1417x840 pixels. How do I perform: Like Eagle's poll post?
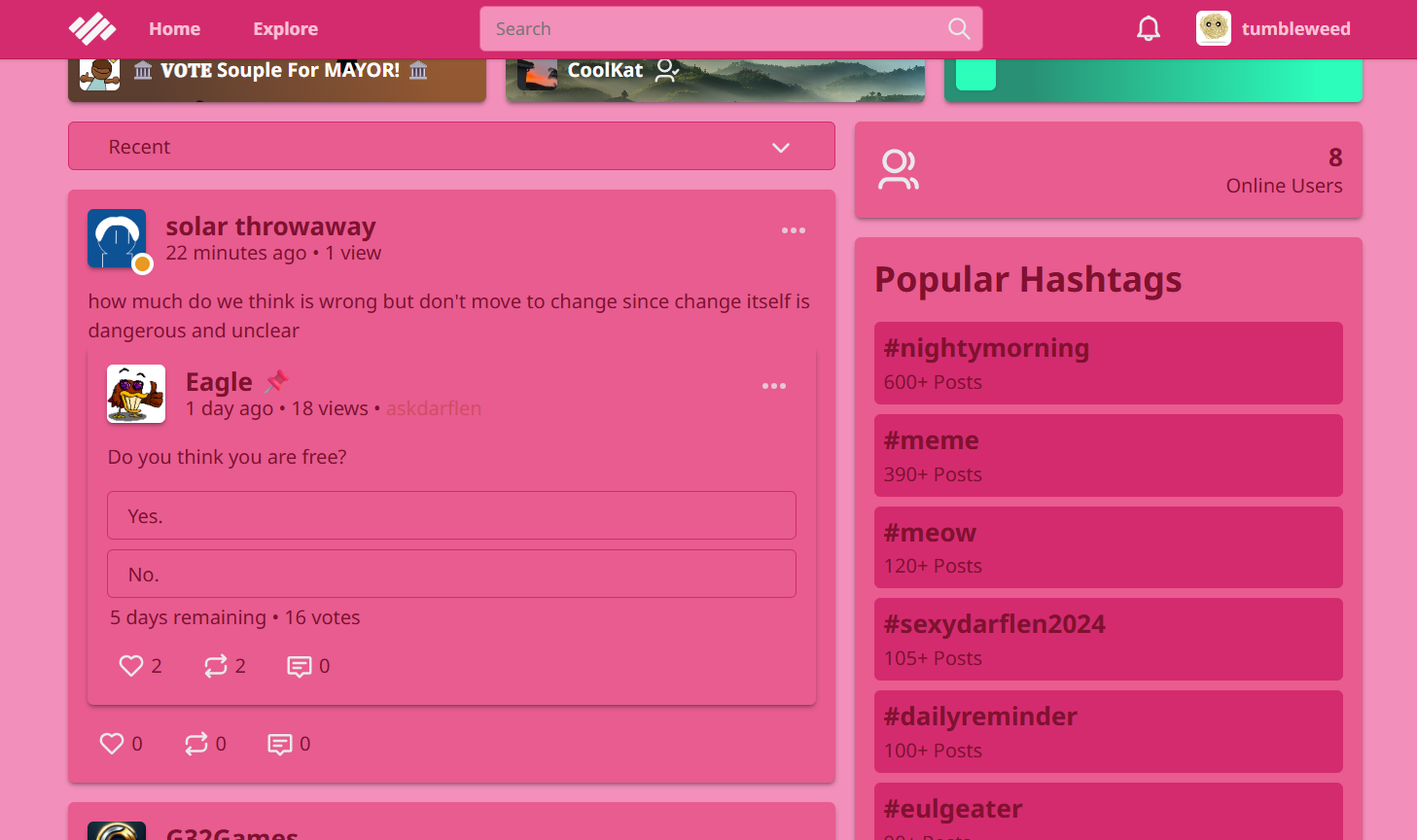tap(131, 666)
